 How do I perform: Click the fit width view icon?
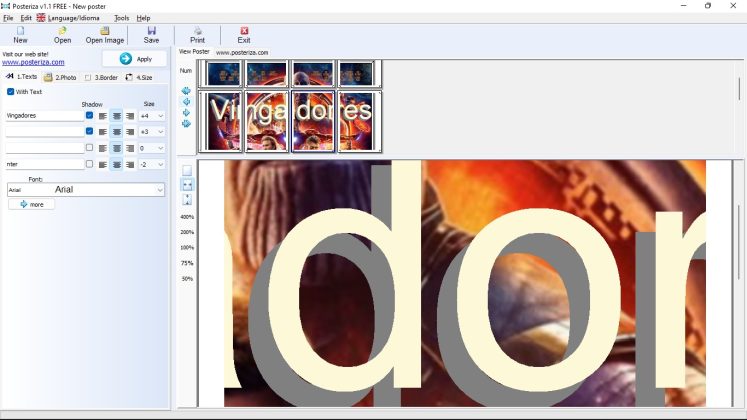point(187,185)
